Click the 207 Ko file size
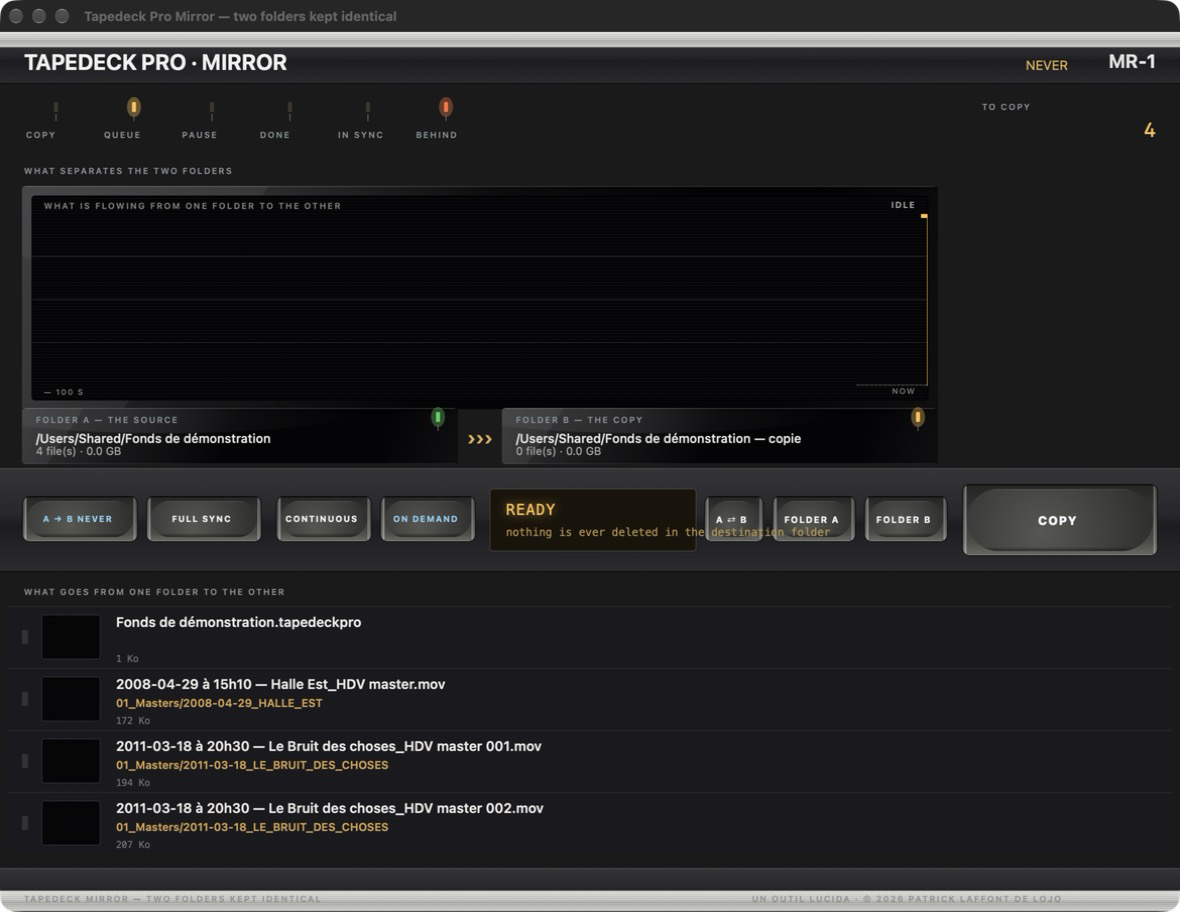 tap(132, 845)
